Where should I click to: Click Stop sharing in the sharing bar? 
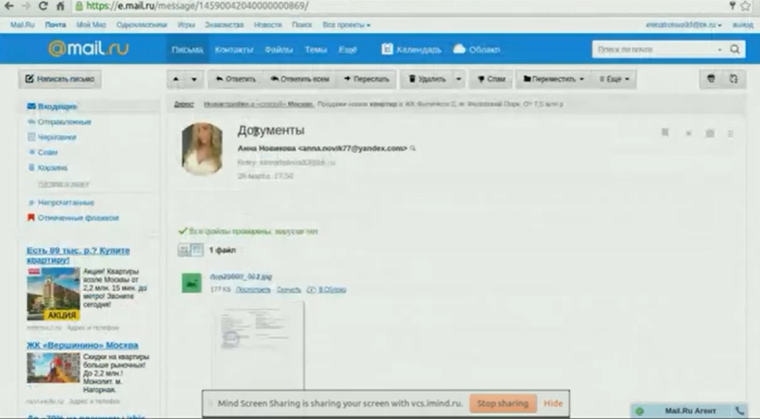(x=501, y=403)
